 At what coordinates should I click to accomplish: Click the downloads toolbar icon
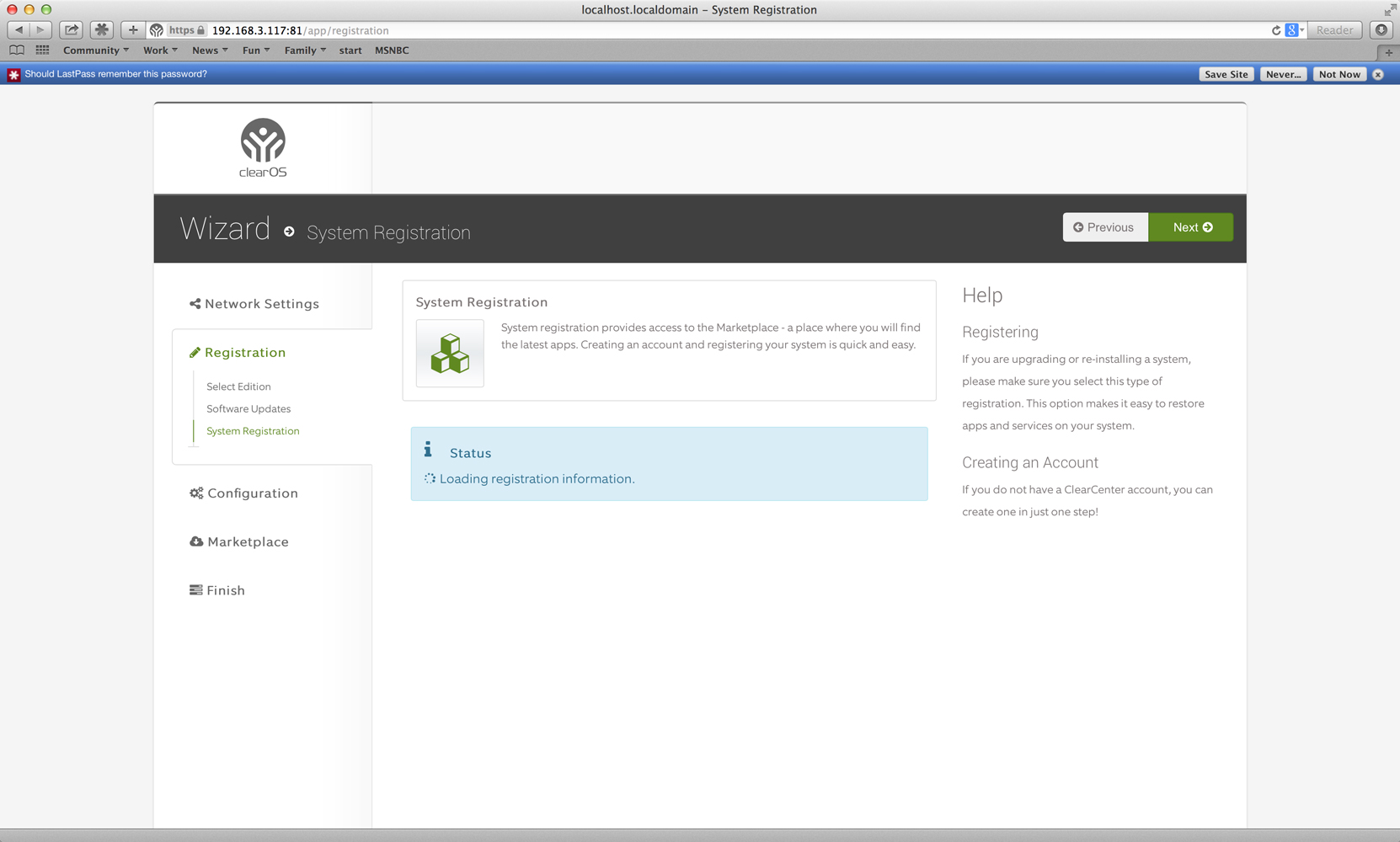point(1381,30)
